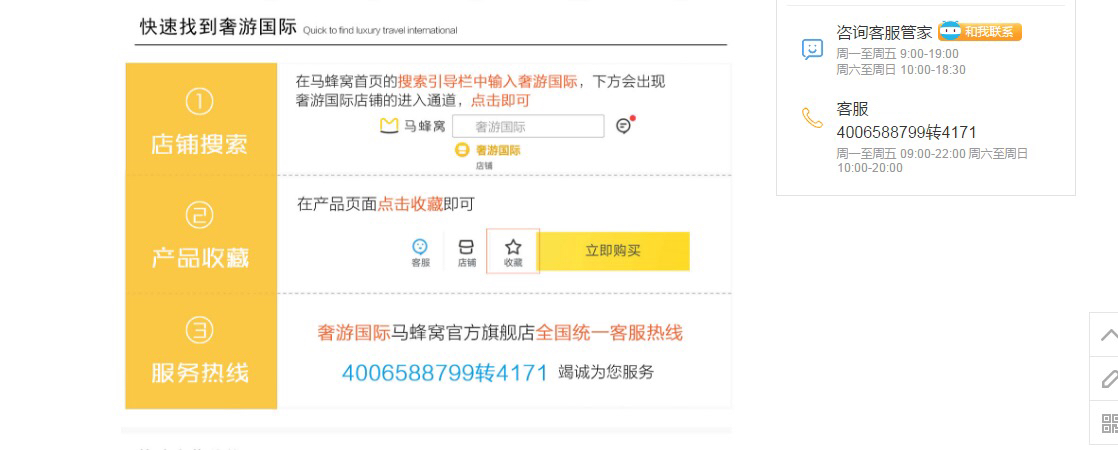Click the 马蜂窝 logo in the search illustration
The image size is (1118, 450).
tap(413, 126)
